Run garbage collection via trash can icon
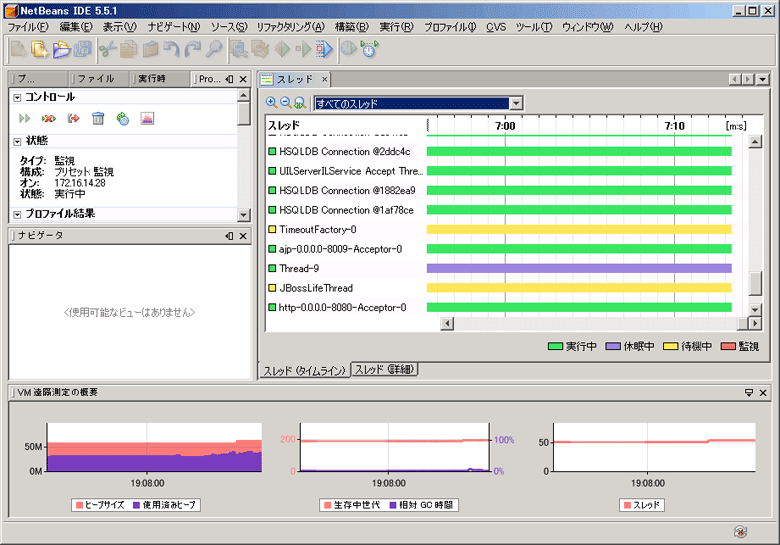This screenshot has height=545, width=780. [x=98, y=118]
